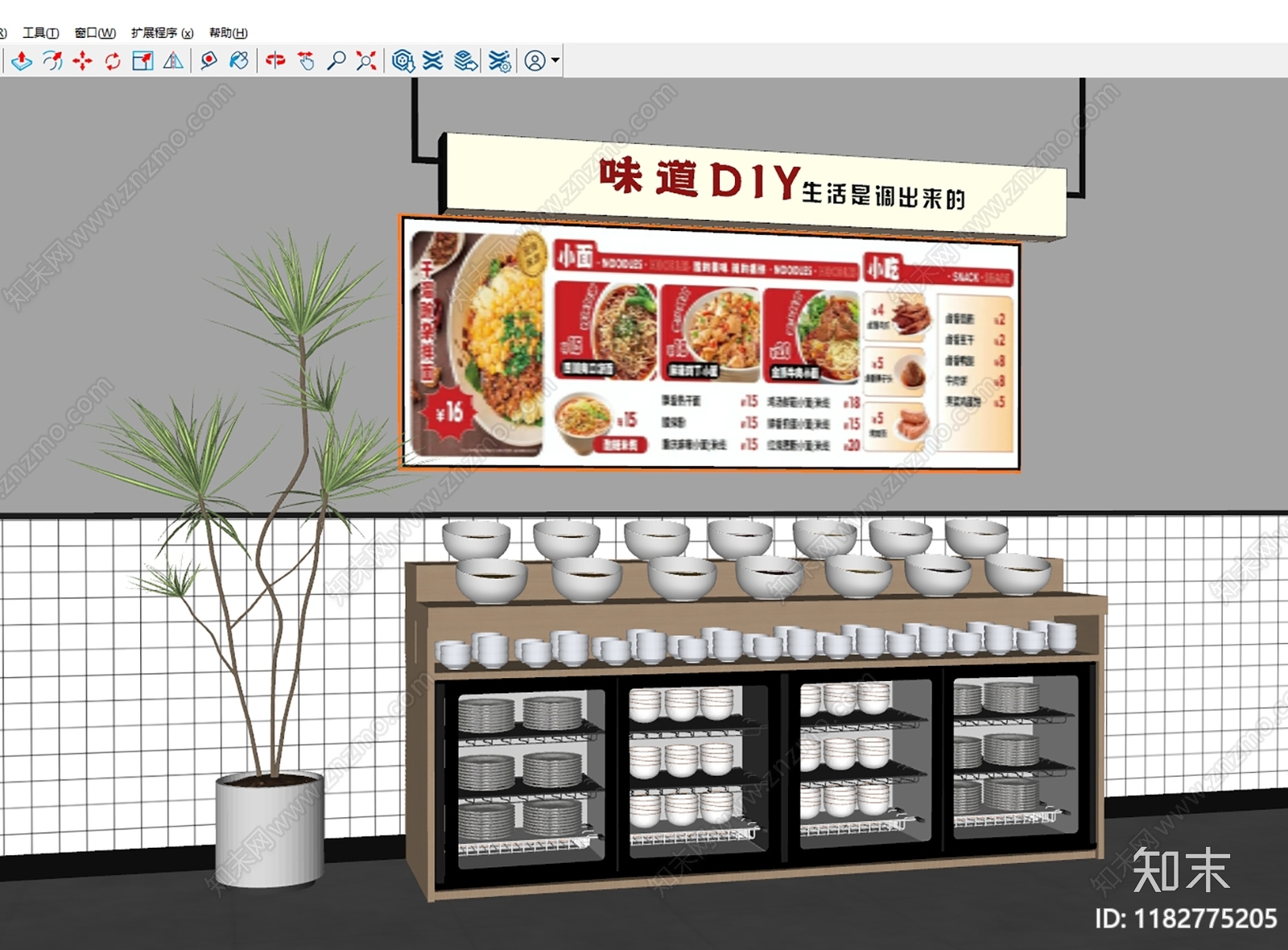1288x950 pixels.
Task: Open the 扩展程序 (x) menu
Action: pos(162,32)
